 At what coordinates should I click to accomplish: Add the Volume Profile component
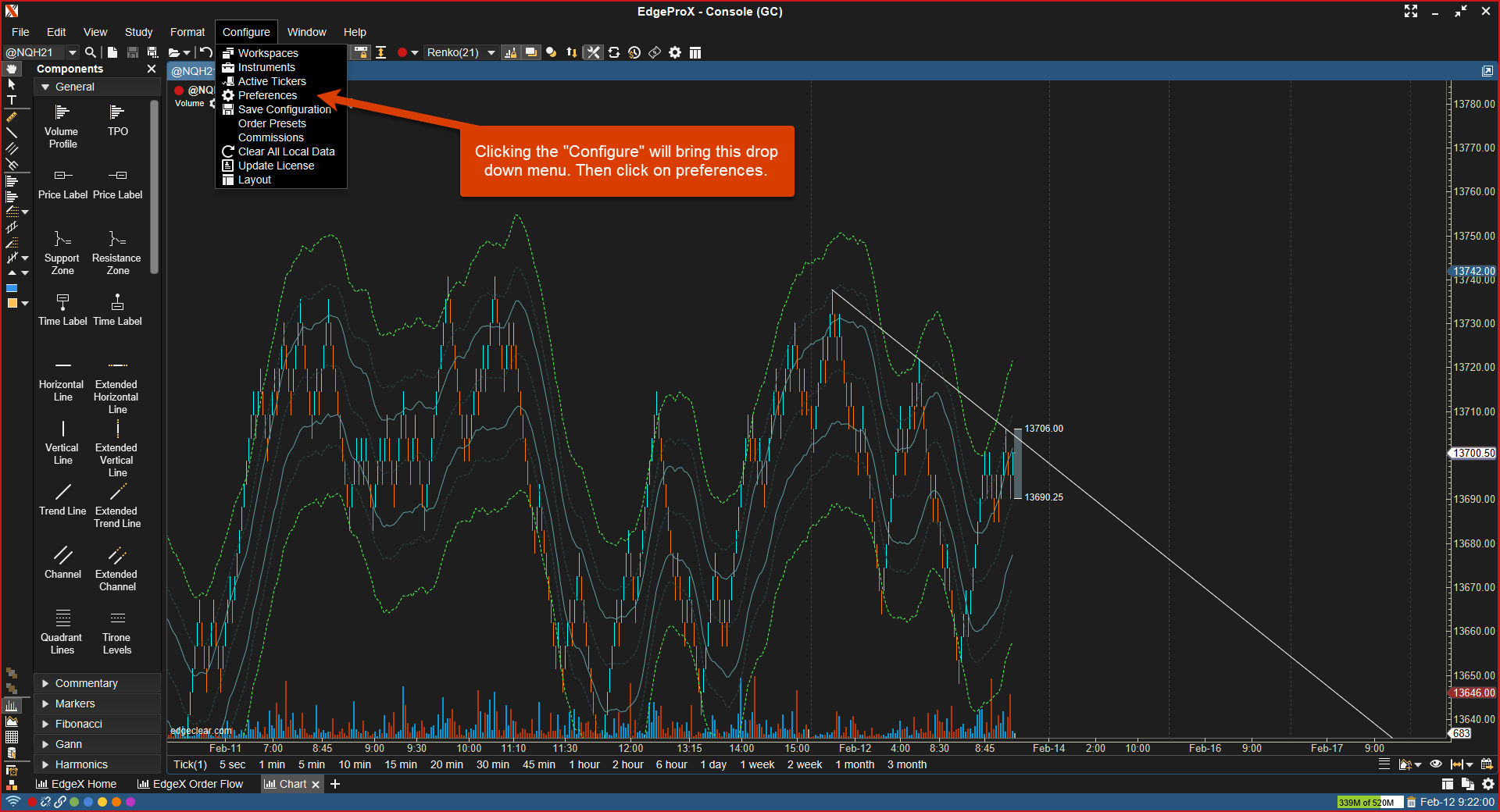(62, 126)
